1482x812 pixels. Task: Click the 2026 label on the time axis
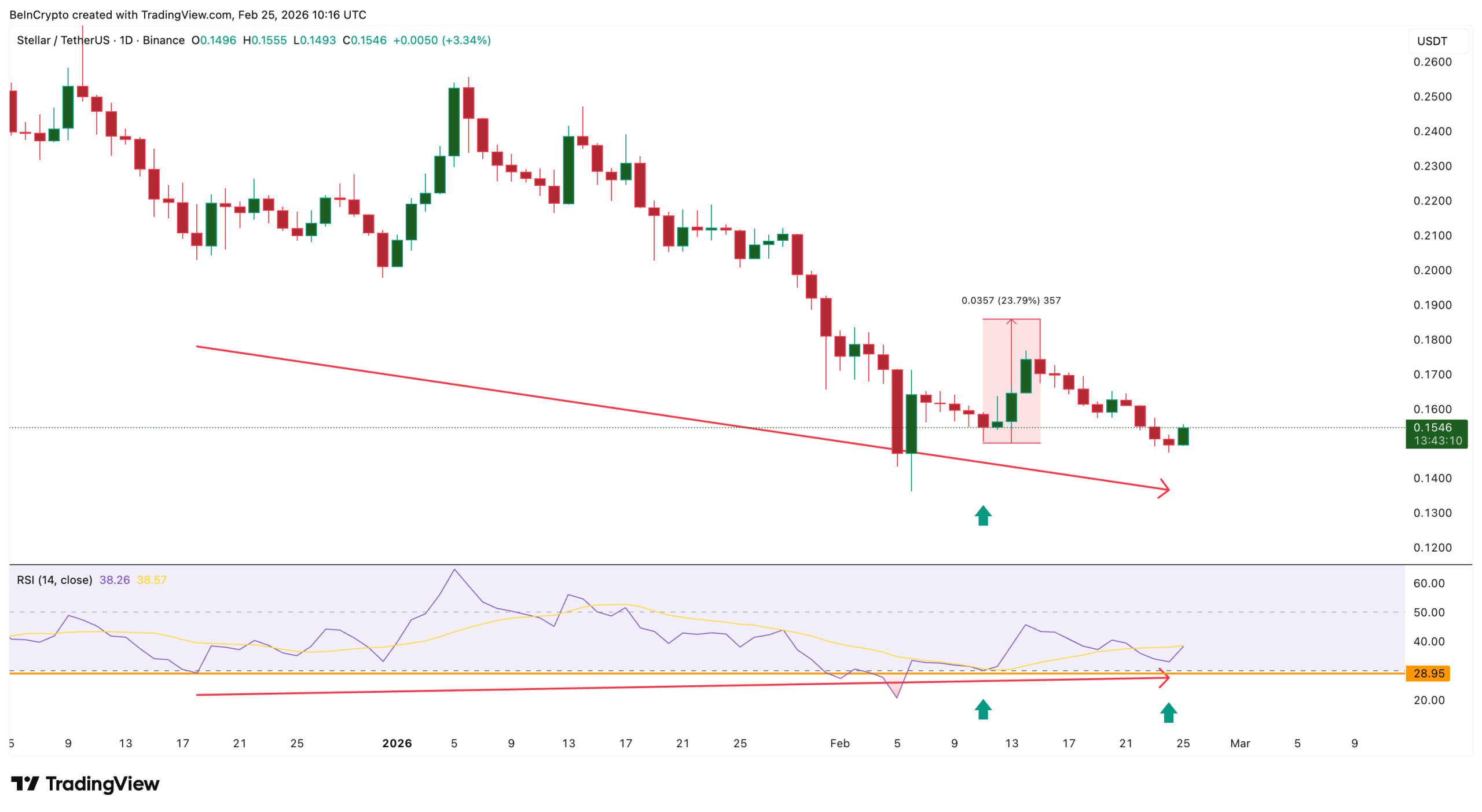(x=398, y=743)
